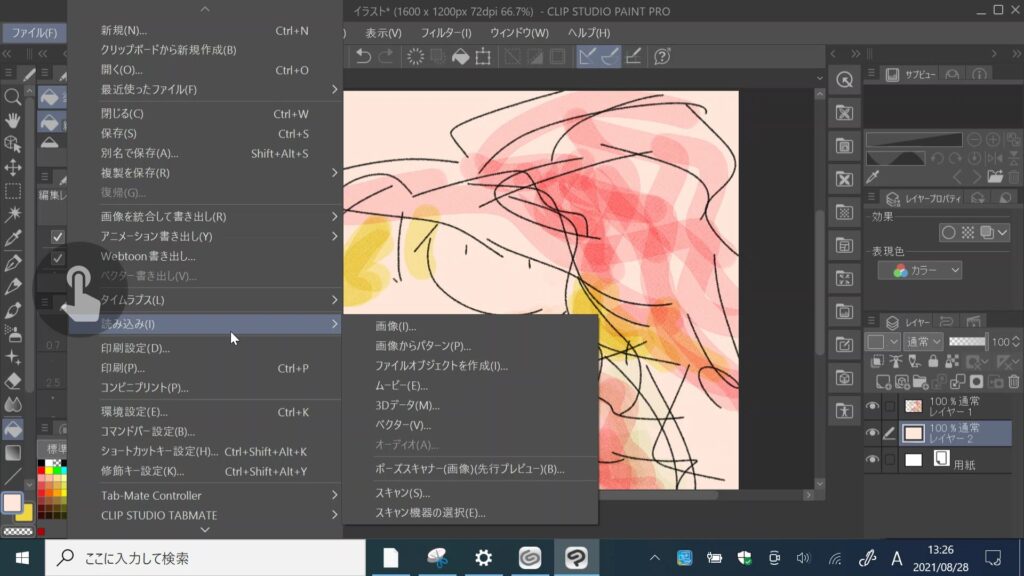Toggle tone effect icon in Layer Property
This screenshot has width=1024, height=576.
click(968, 232)
